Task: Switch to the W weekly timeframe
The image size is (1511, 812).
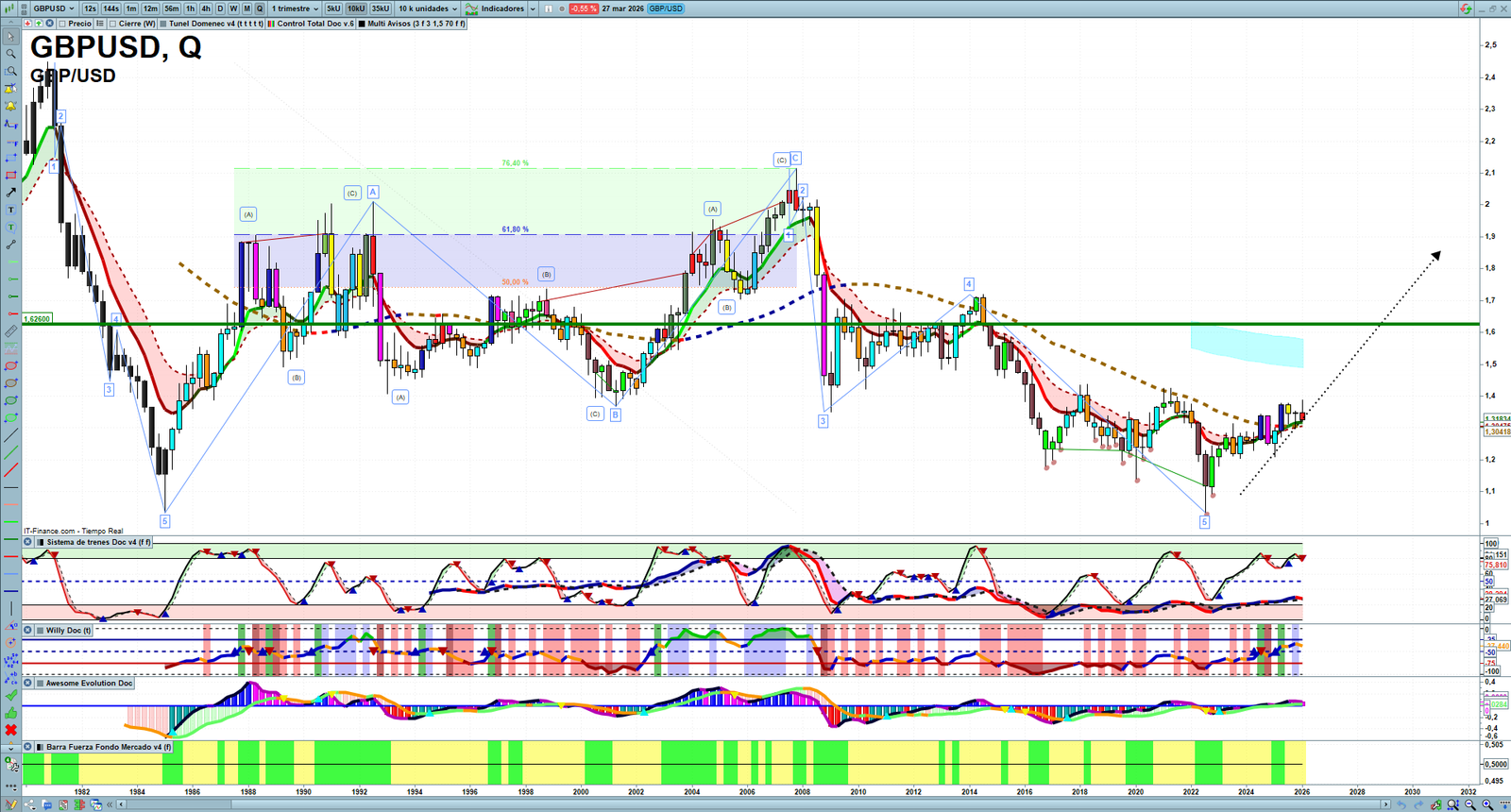Action: tap(233, 8)
